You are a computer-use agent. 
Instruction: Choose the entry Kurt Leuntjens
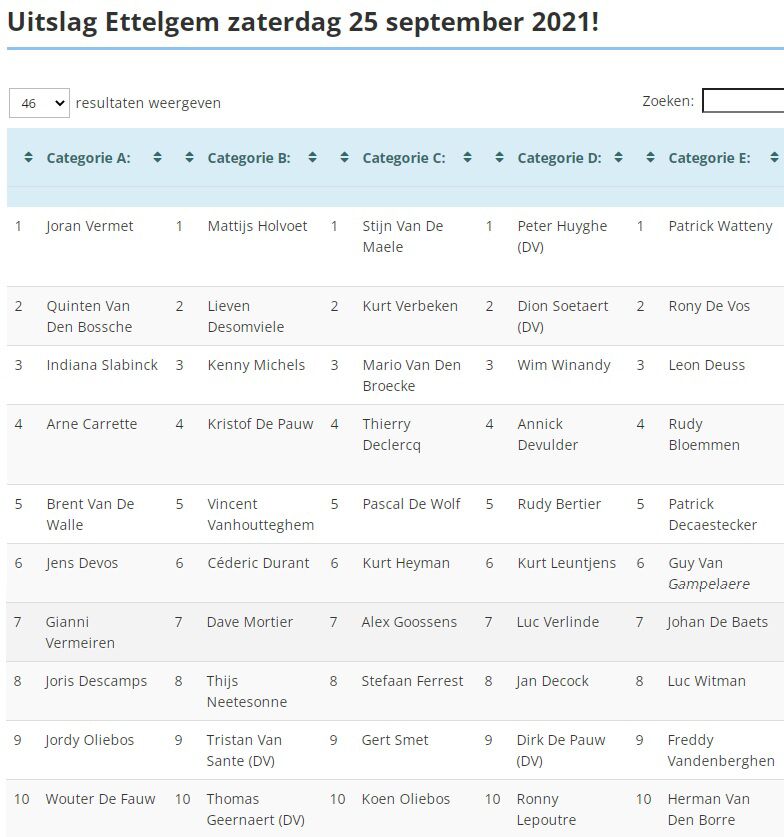pyautogui.click(x=566, y=563)
